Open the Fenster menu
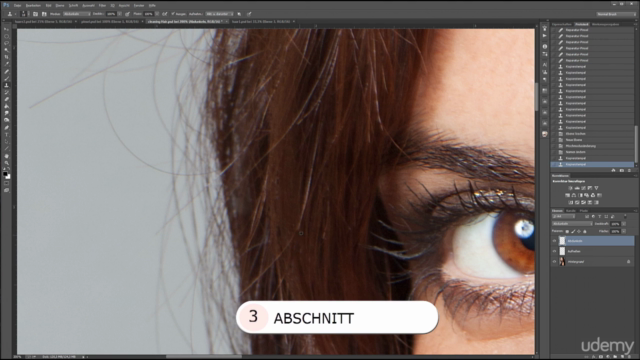640x360 pixels. tap(139, 6)
